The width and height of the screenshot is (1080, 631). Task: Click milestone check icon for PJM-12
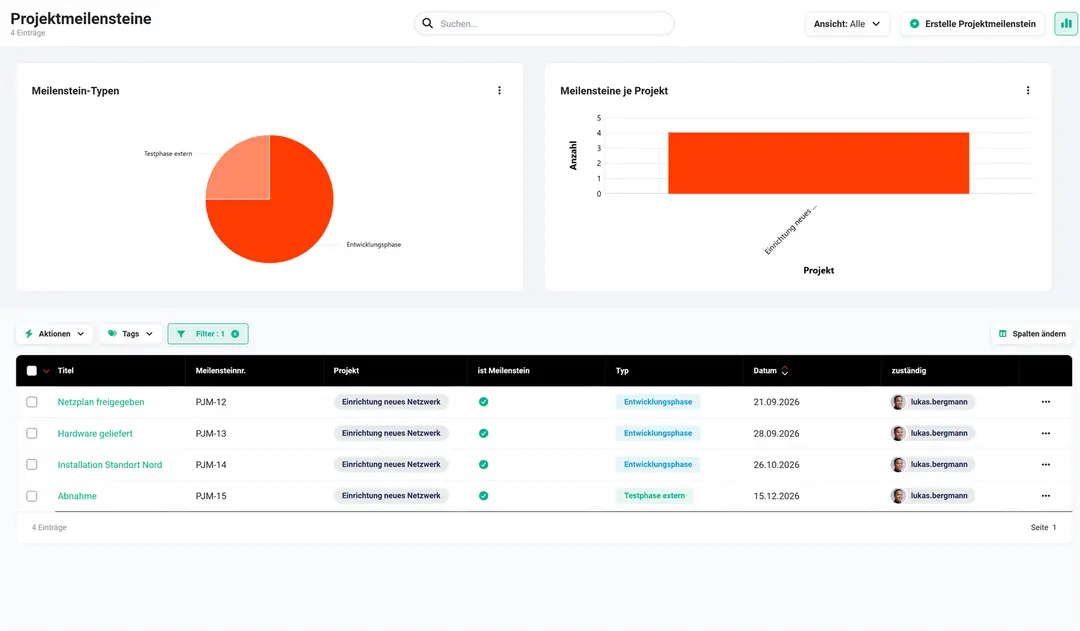(484, 402)
